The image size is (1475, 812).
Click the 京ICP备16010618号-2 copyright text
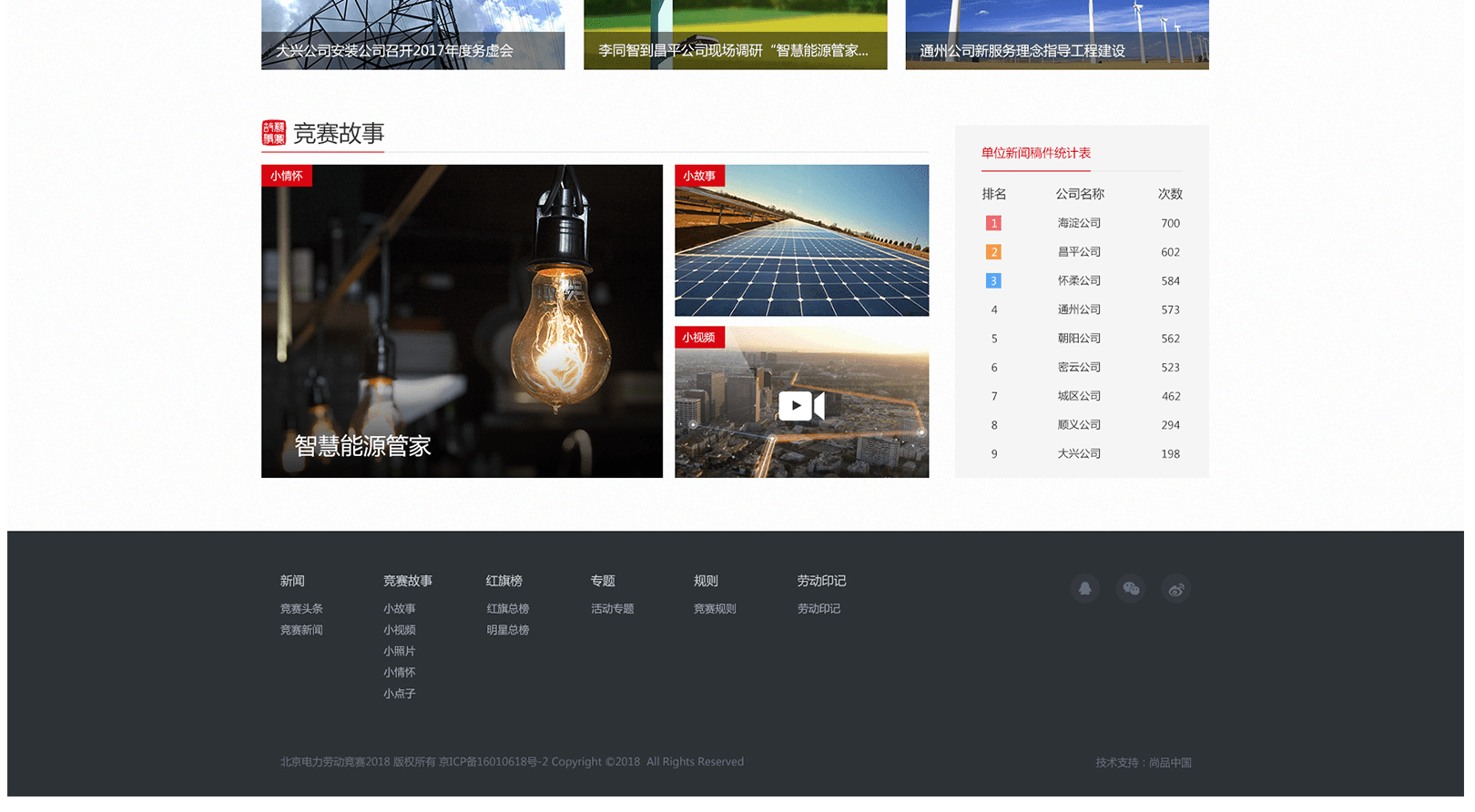click(493, 762)
